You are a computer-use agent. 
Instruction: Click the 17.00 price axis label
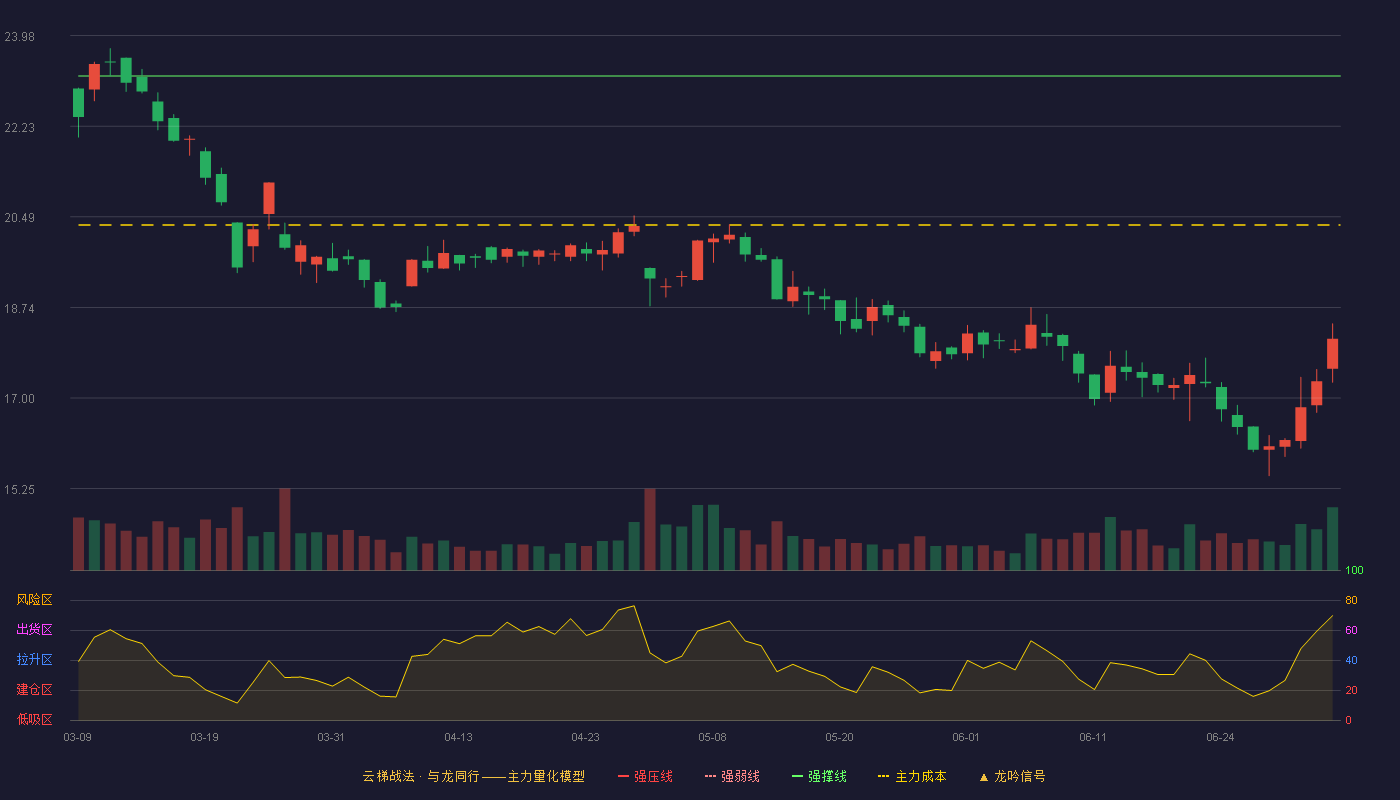(19, 399)
